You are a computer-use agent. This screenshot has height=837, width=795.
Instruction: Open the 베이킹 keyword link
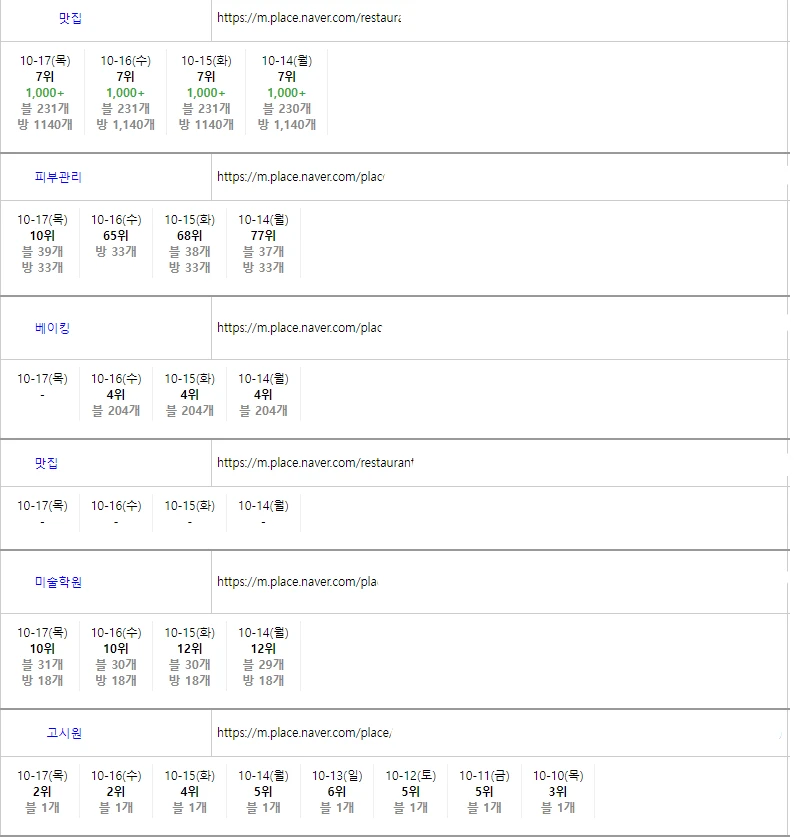click(52, 328)
